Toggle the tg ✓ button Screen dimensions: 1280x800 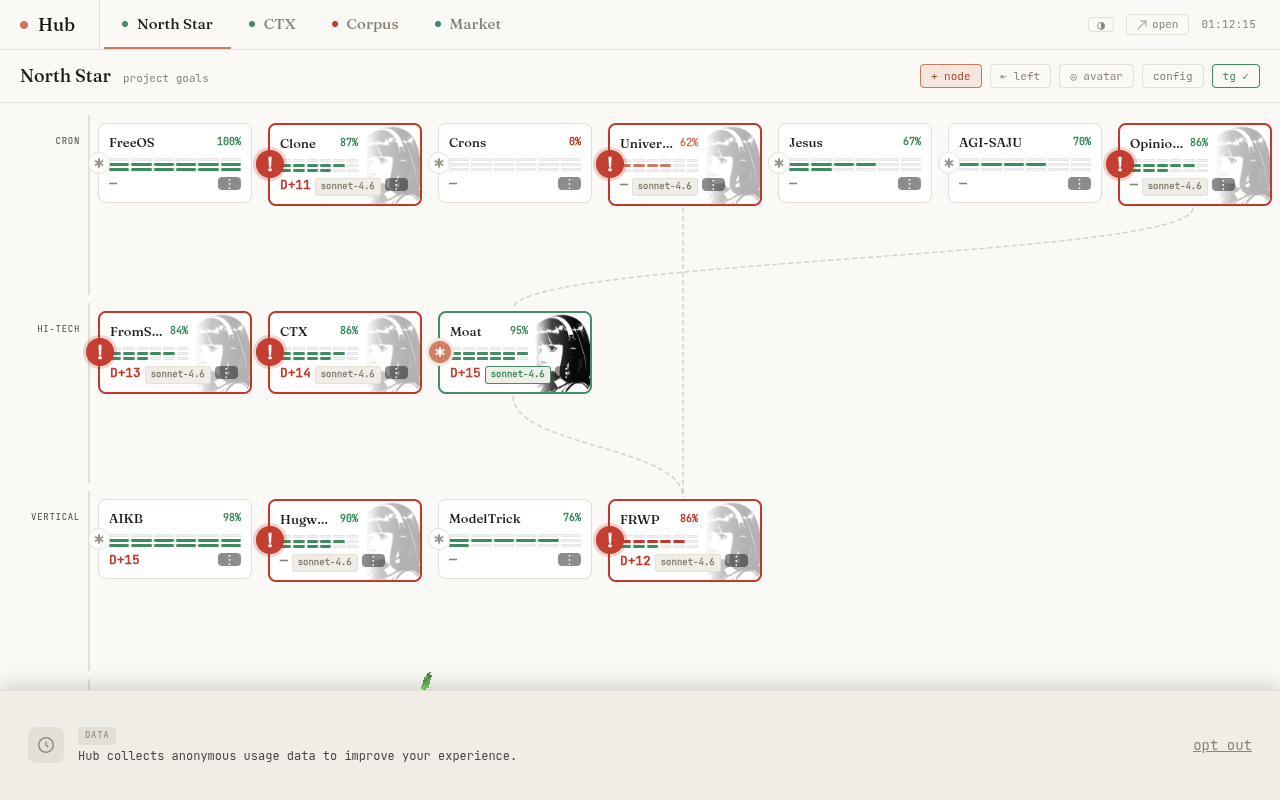pyautogui.click(x=1236, y=76)
